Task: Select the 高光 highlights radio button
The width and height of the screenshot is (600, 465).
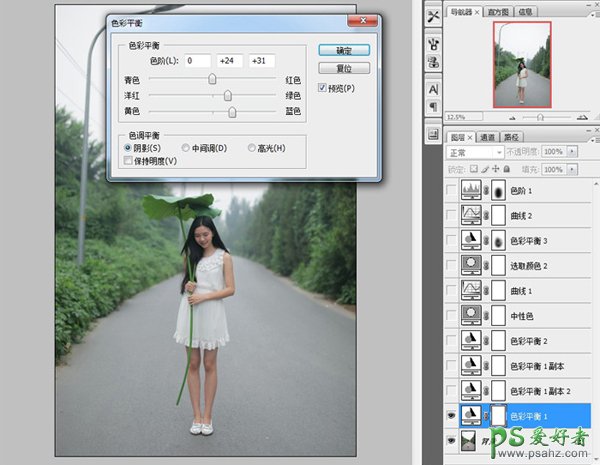Action: click(x=251, y=148)
